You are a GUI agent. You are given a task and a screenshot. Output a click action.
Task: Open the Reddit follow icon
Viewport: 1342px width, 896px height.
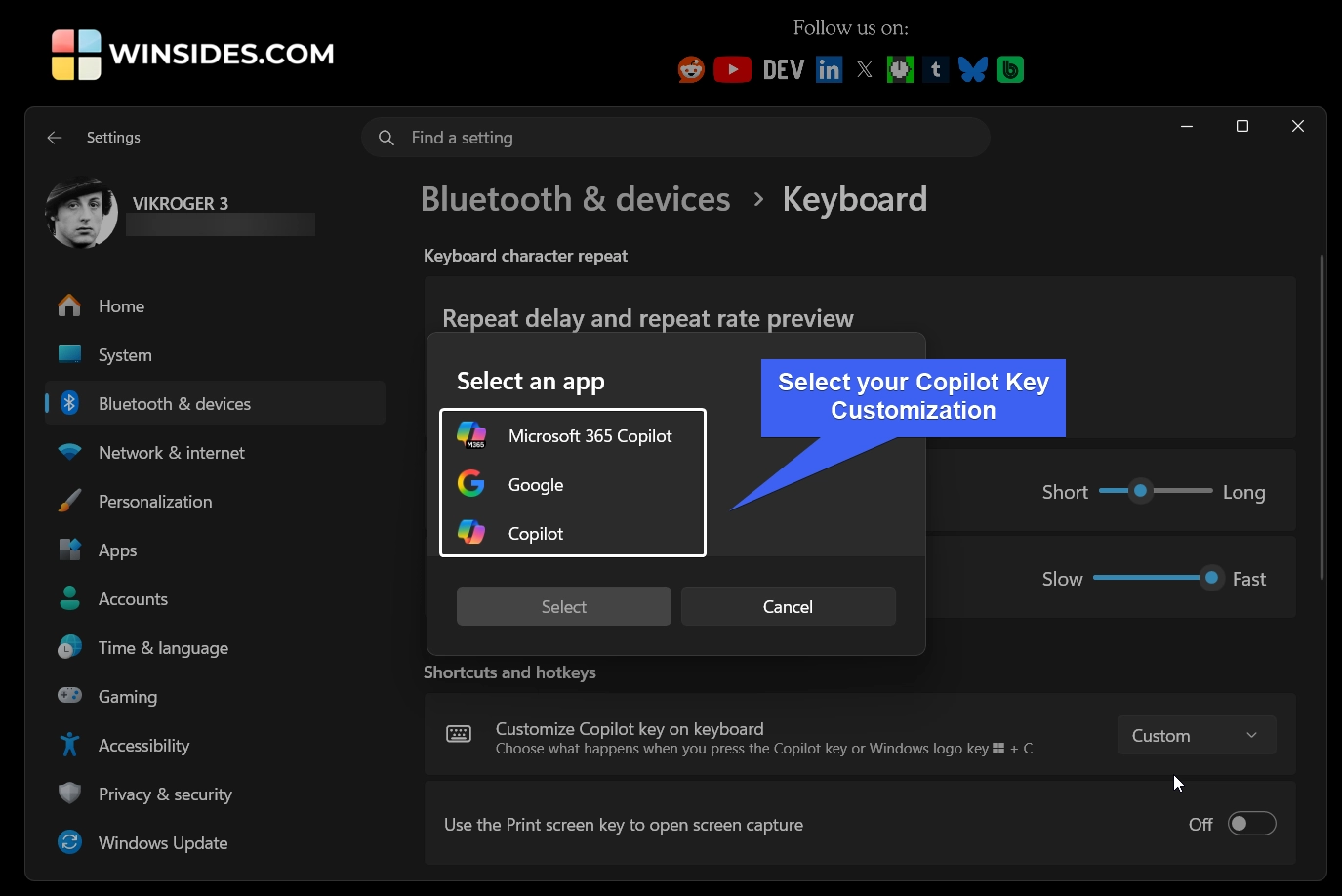pyautogui.click(x=690, y=68)
